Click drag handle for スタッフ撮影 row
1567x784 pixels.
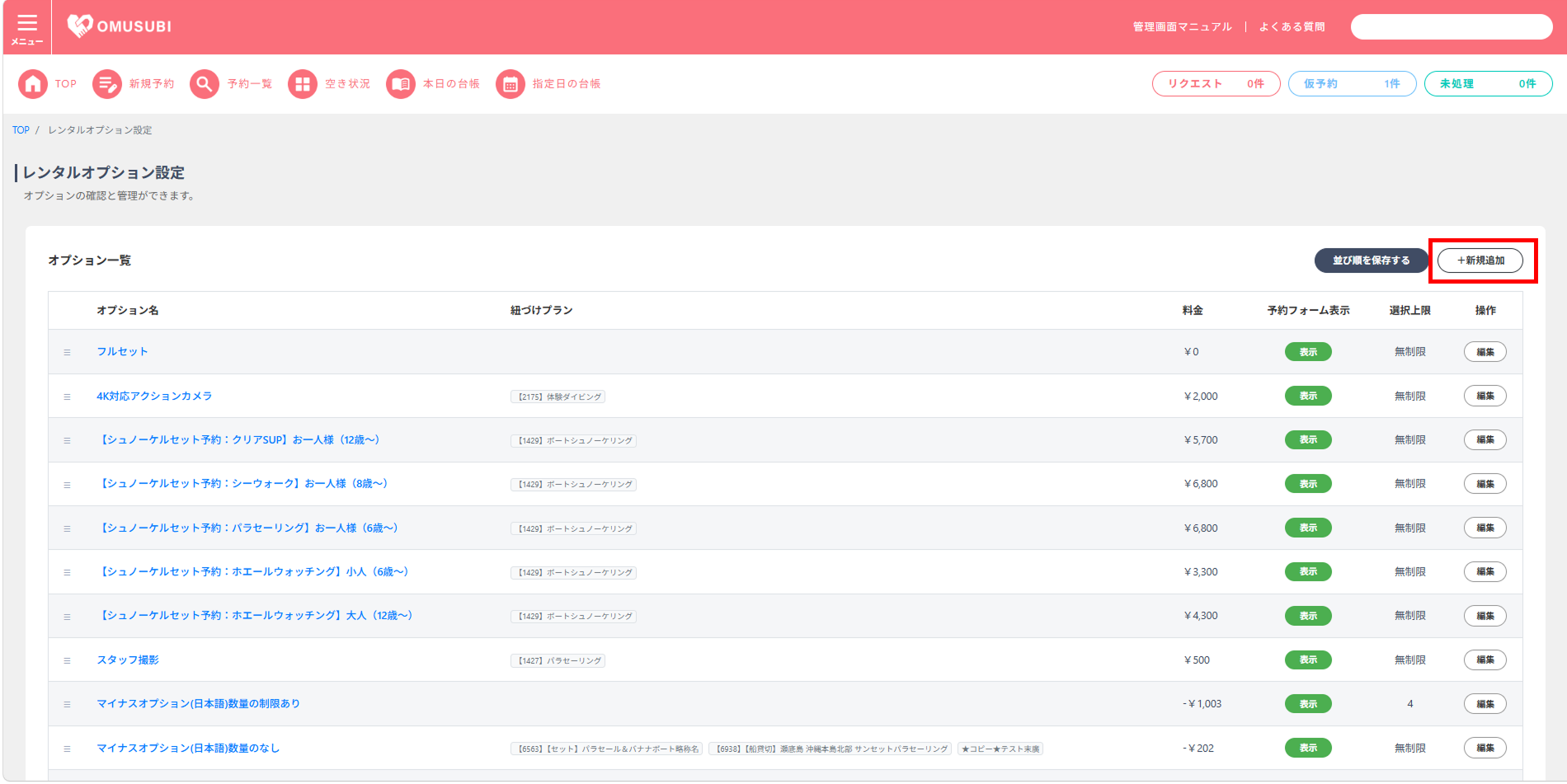coord(68,660)
